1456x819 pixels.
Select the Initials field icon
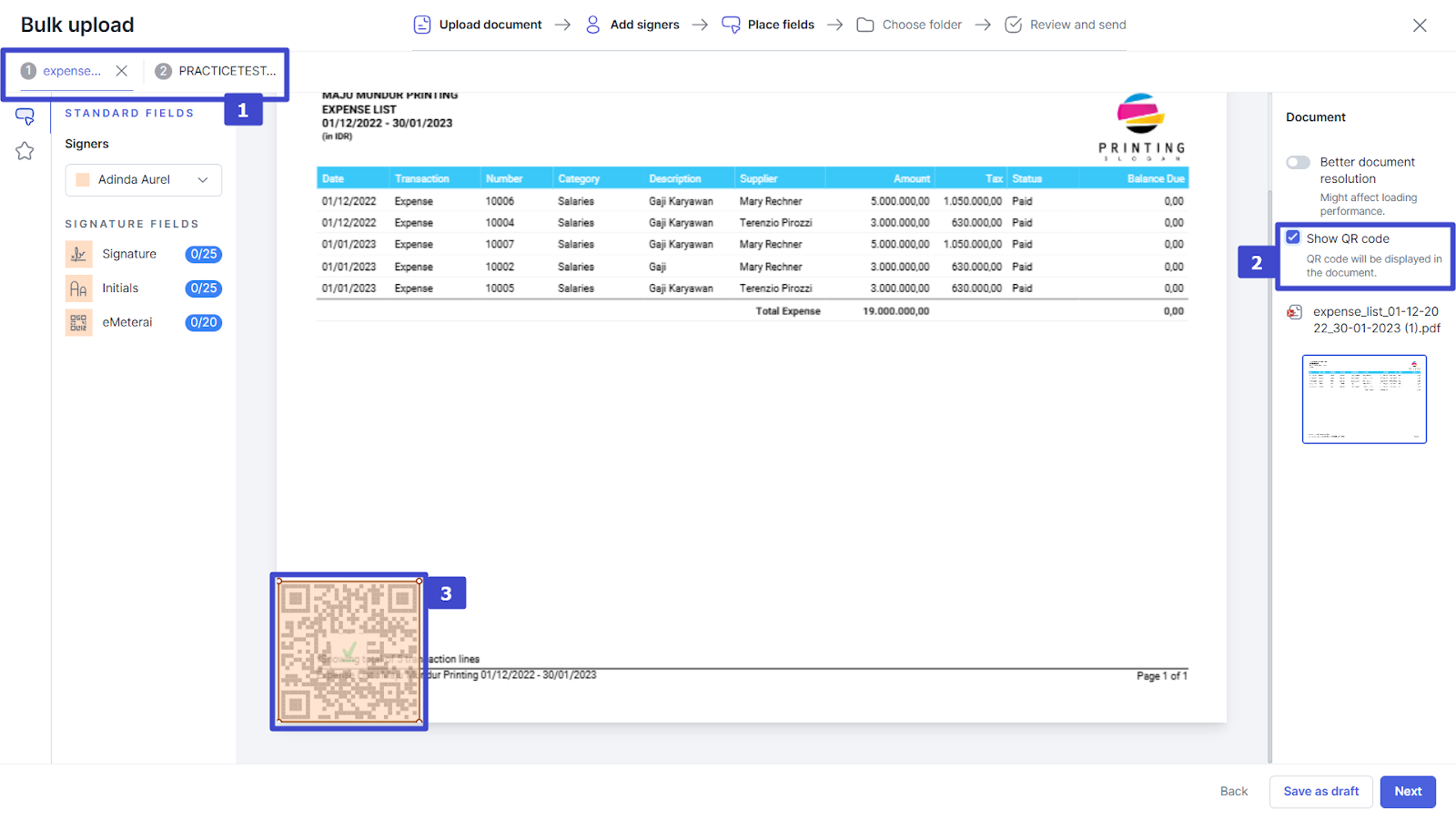(79, 288)
